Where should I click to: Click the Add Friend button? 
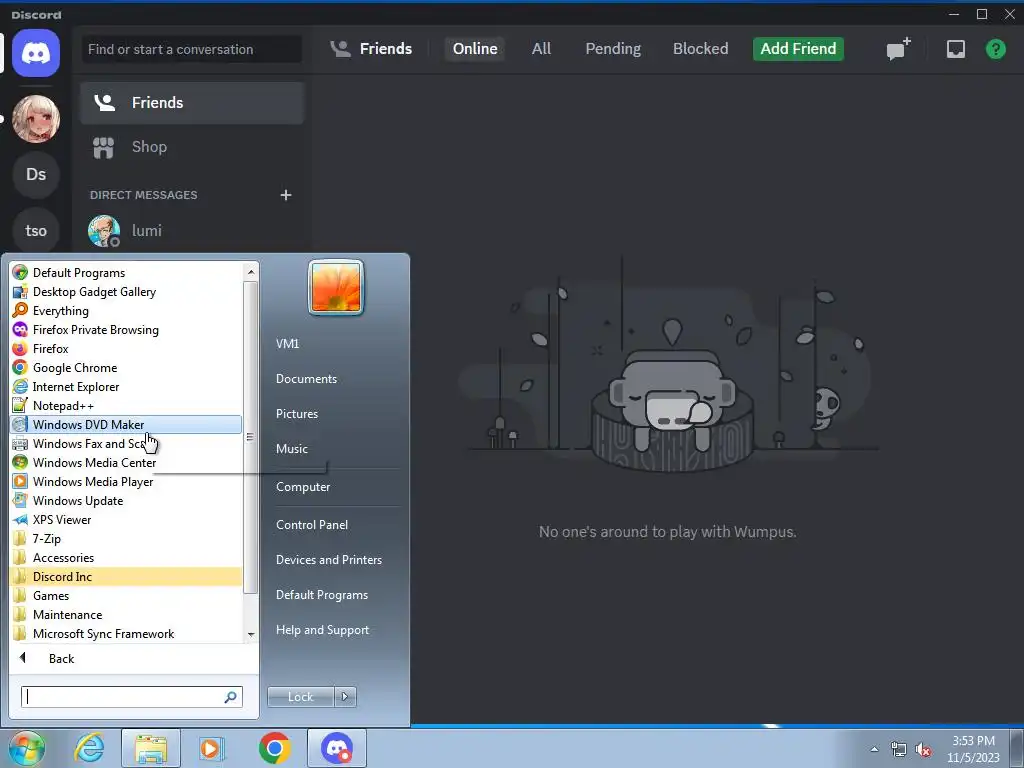pyautogui.click(x=798, y=49)
